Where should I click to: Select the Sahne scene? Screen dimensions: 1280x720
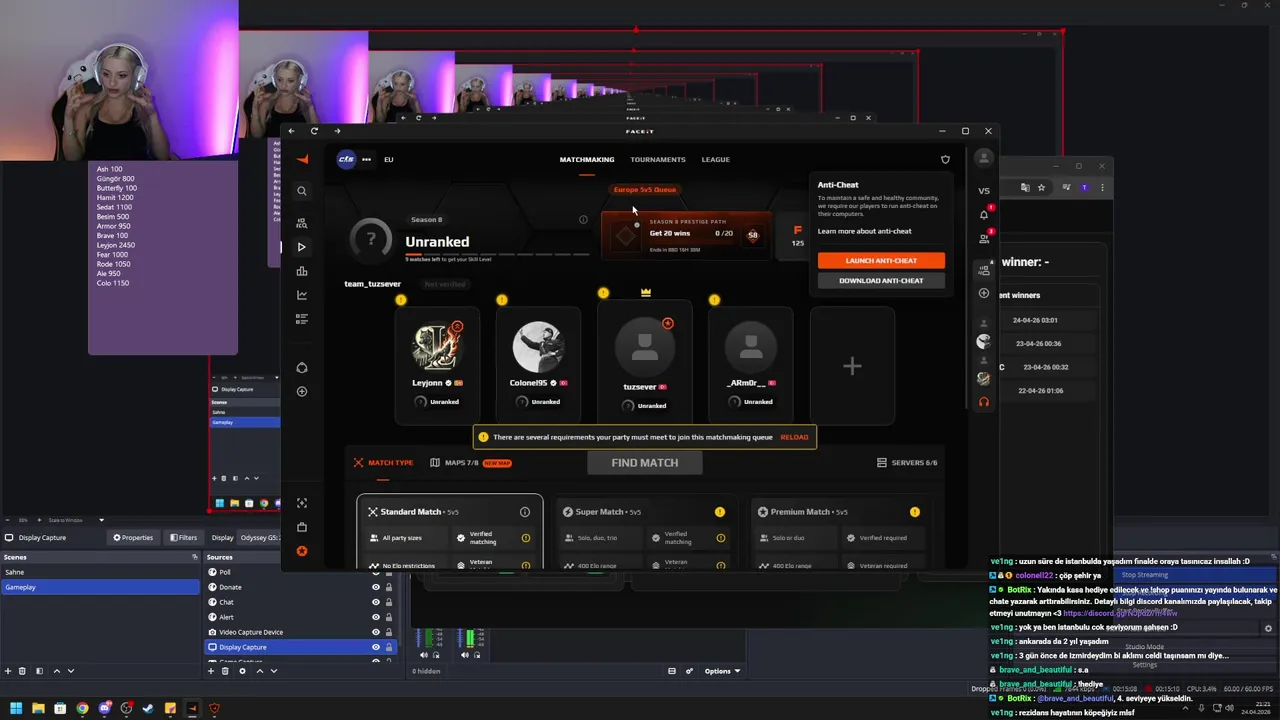pos(100,572)
